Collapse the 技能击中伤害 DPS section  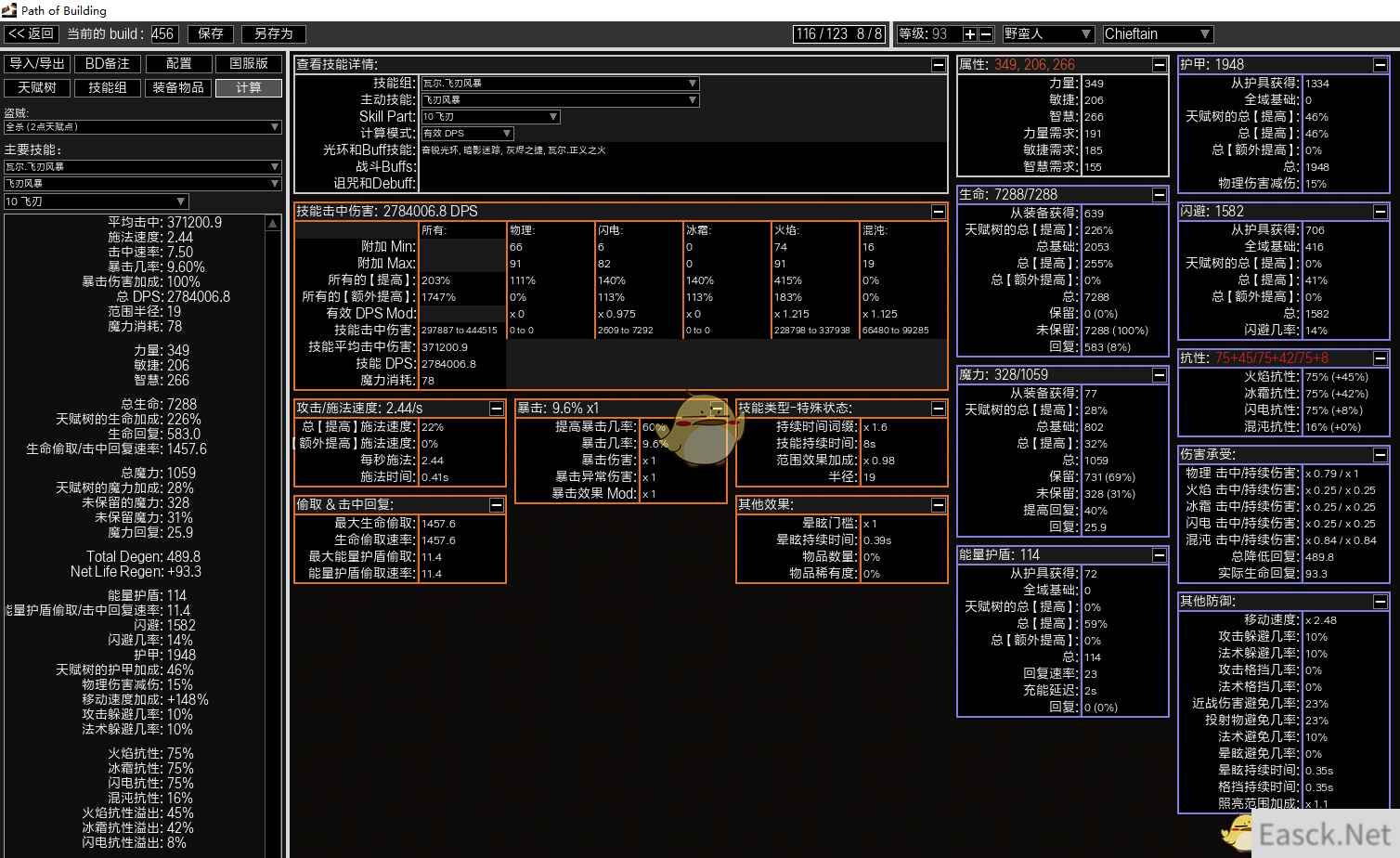pyautogui.click(x=939, y=212)
